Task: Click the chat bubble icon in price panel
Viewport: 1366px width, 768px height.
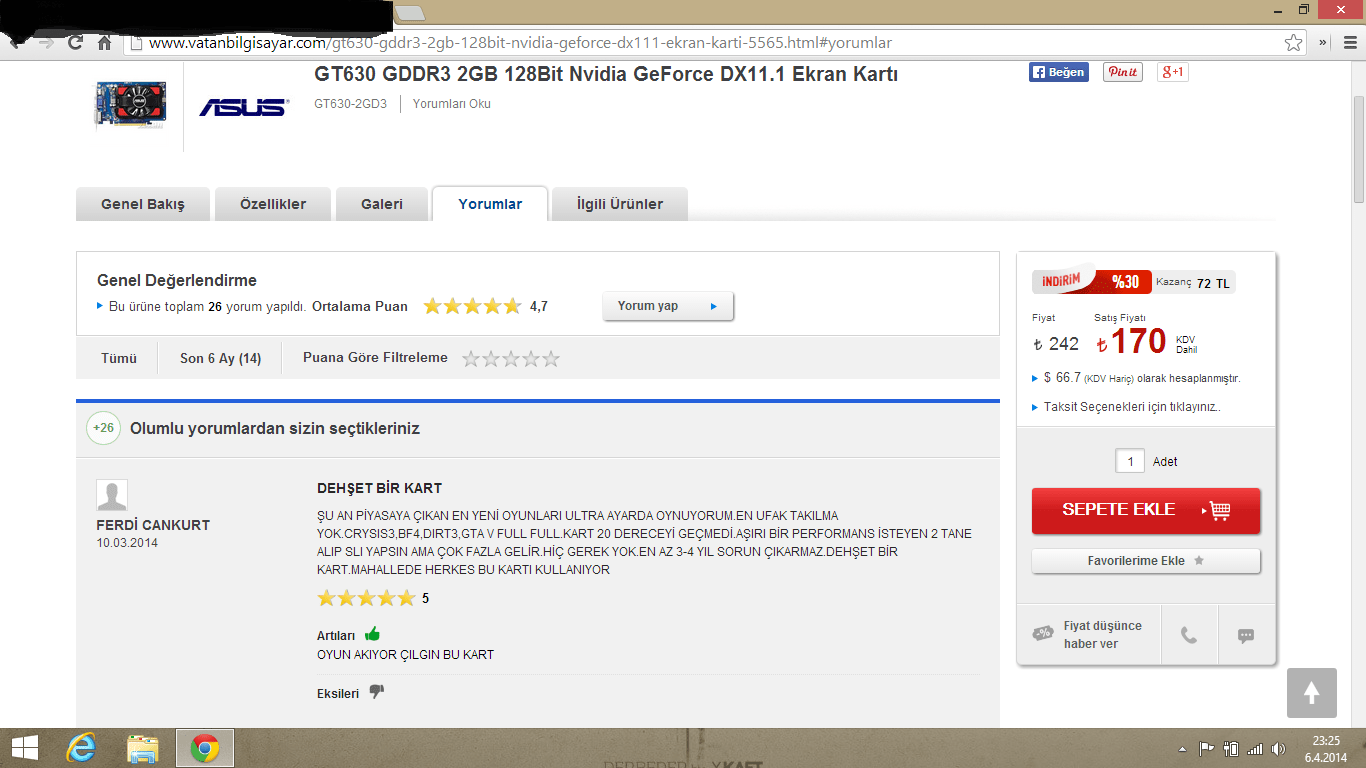Action: pos(1246,635)
